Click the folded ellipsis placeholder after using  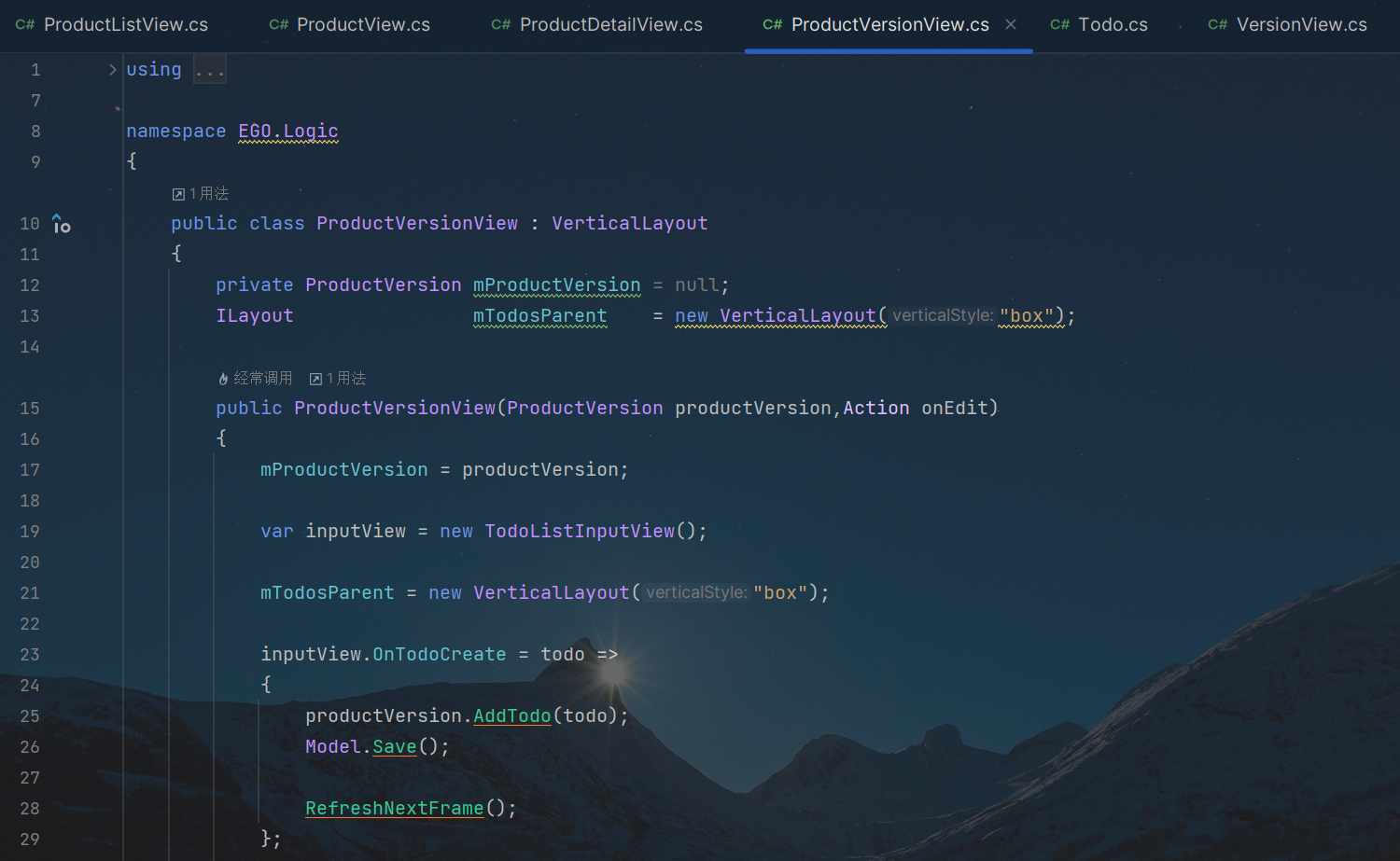click(210, 70)
